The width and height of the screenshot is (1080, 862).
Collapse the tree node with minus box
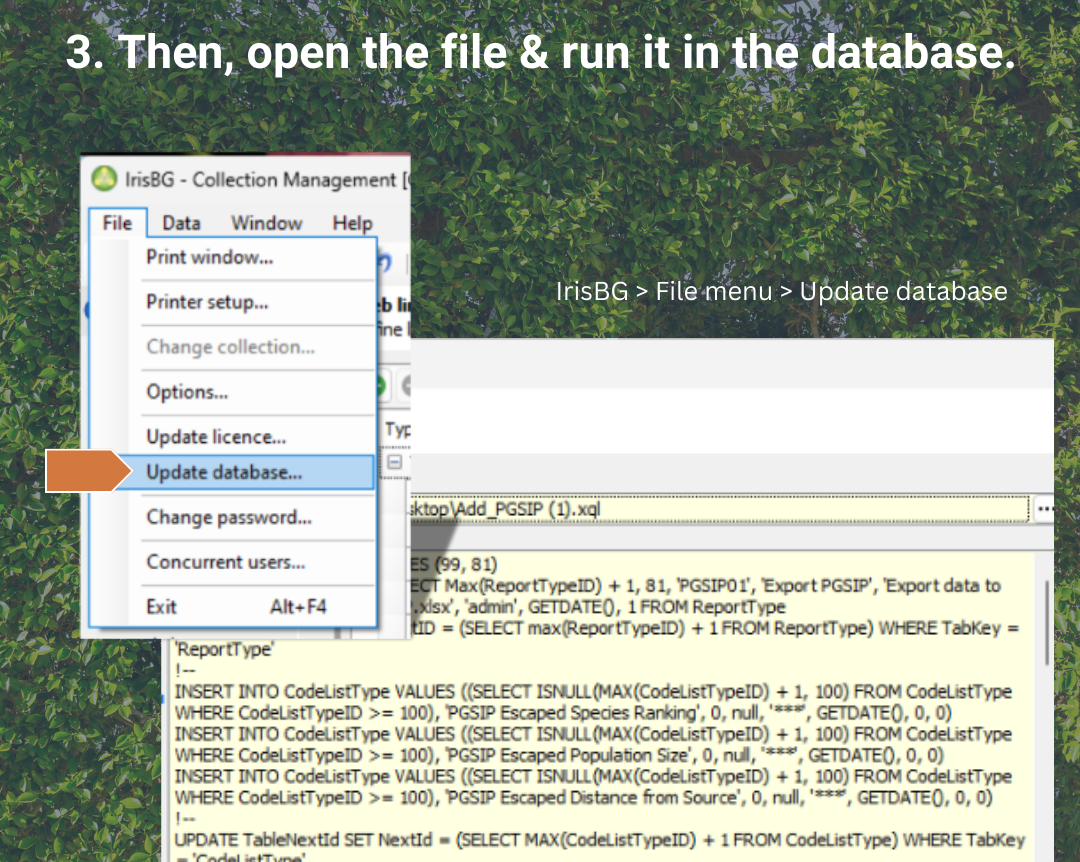point(395,462)
